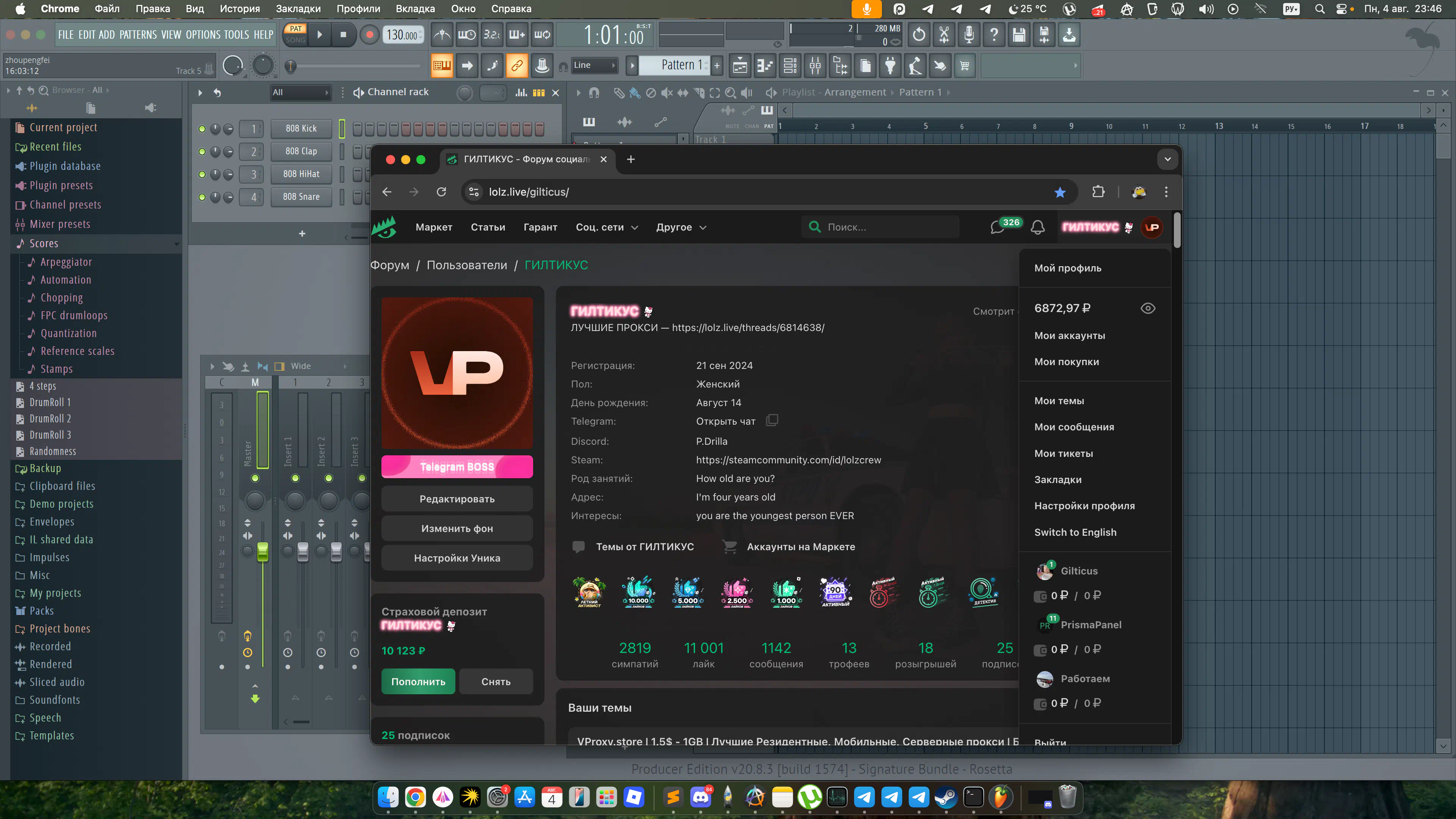
Task: Expand the Соц. сети dropdown menu
Action: tap(607, 227)
